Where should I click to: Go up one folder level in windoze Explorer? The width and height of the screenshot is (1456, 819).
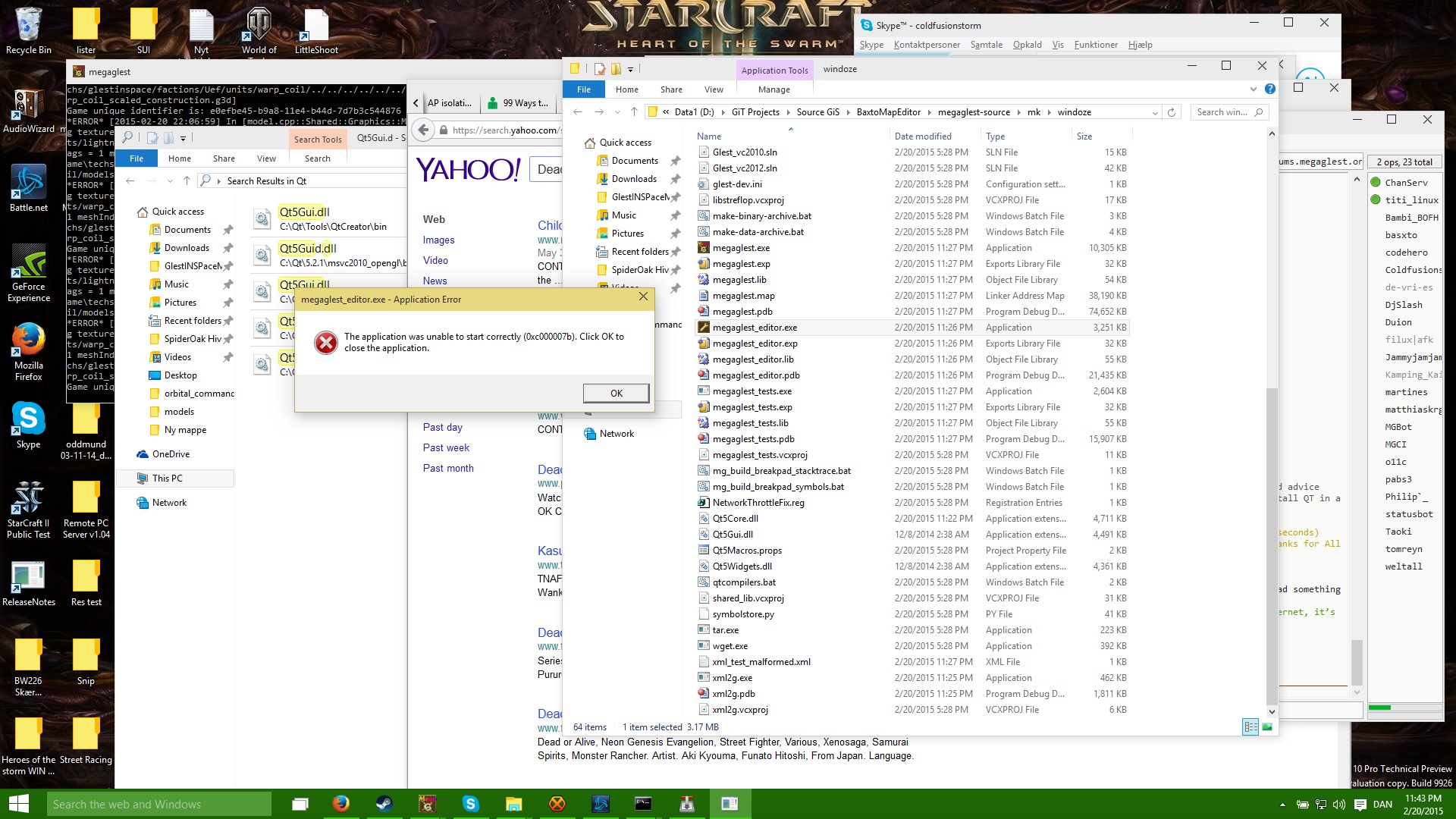pyautogui.click(x=634, y=112)
